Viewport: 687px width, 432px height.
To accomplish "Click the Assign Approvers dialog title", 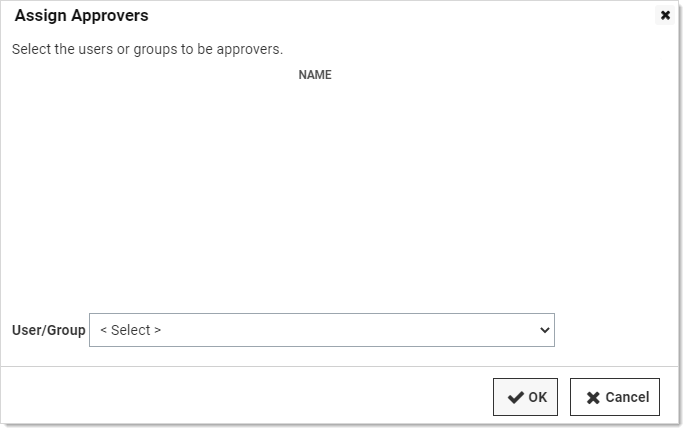I will click(81, 16).
